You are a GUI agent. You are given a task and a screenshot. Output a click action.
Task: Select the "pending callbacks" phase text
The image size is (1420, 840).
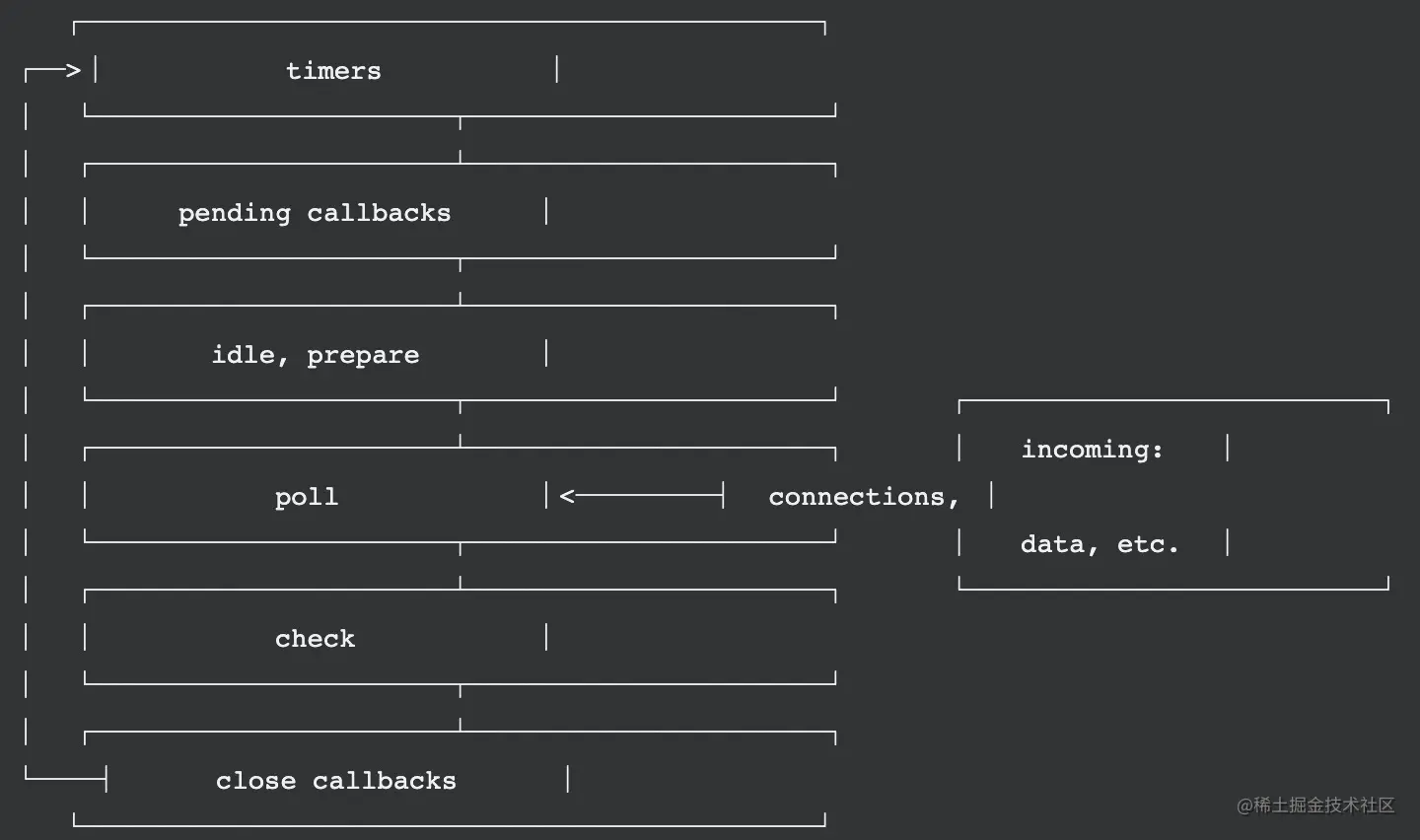coord(314,213)
